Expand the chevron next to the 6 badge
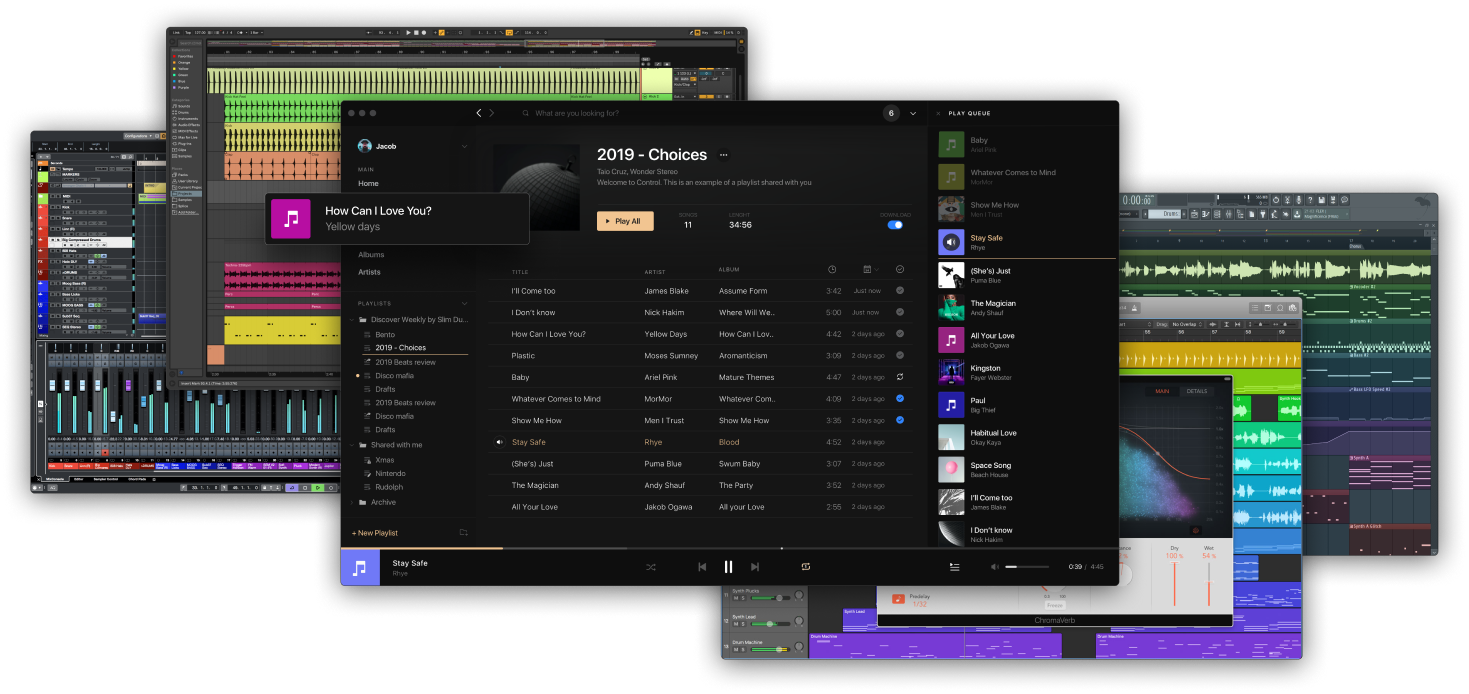The image size is (1469, 694). click(x=913, y=114)
